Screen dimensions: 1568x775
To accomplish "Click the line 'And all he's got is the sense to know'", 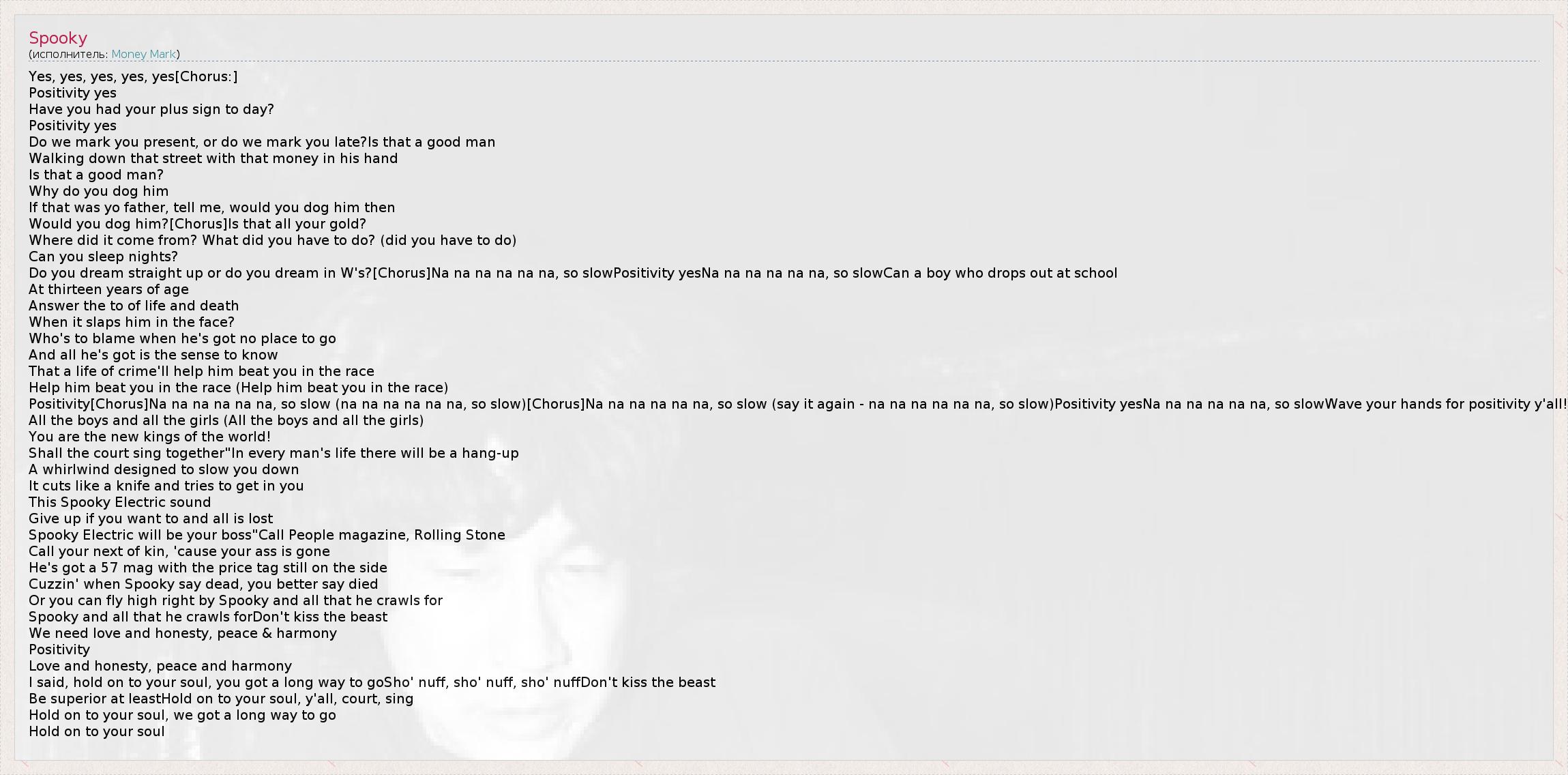I will (x=153, y=355).
